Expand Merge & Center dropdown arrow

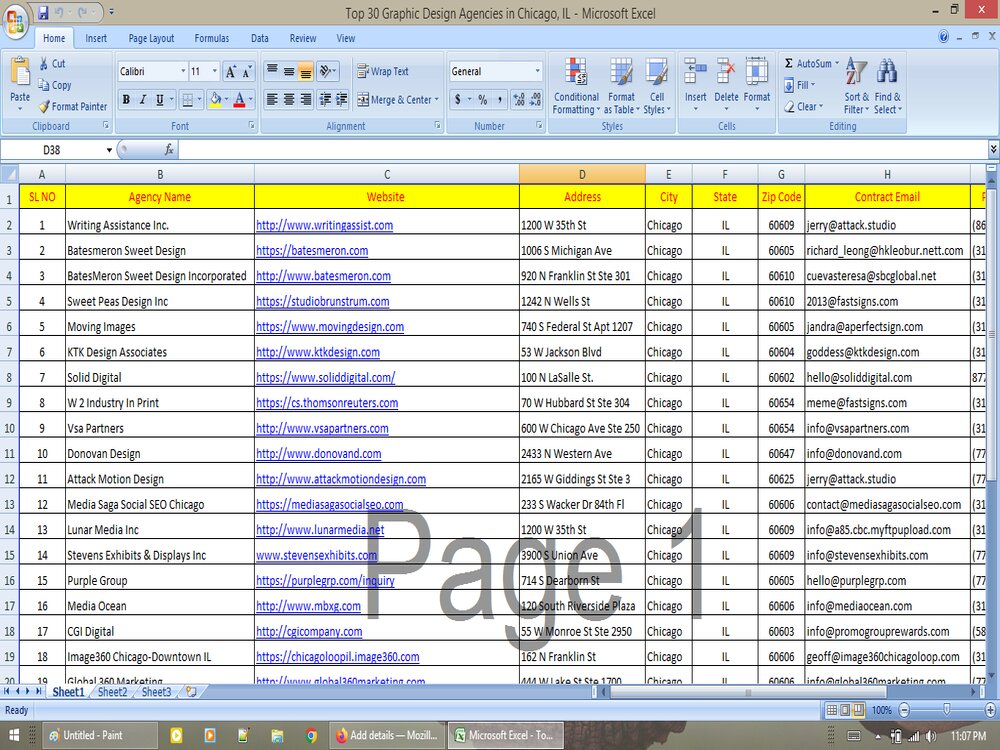coord(437,99)
